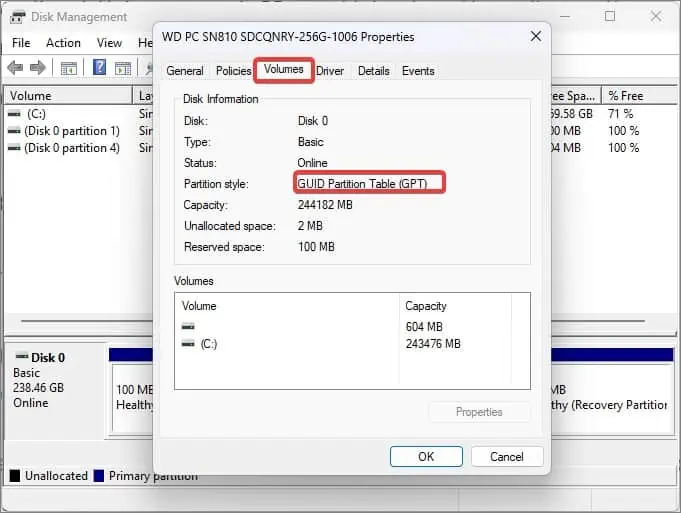This screenshot has height=513, width=681.
Task: Switch to the General tab
Action: tap(185, 71)
